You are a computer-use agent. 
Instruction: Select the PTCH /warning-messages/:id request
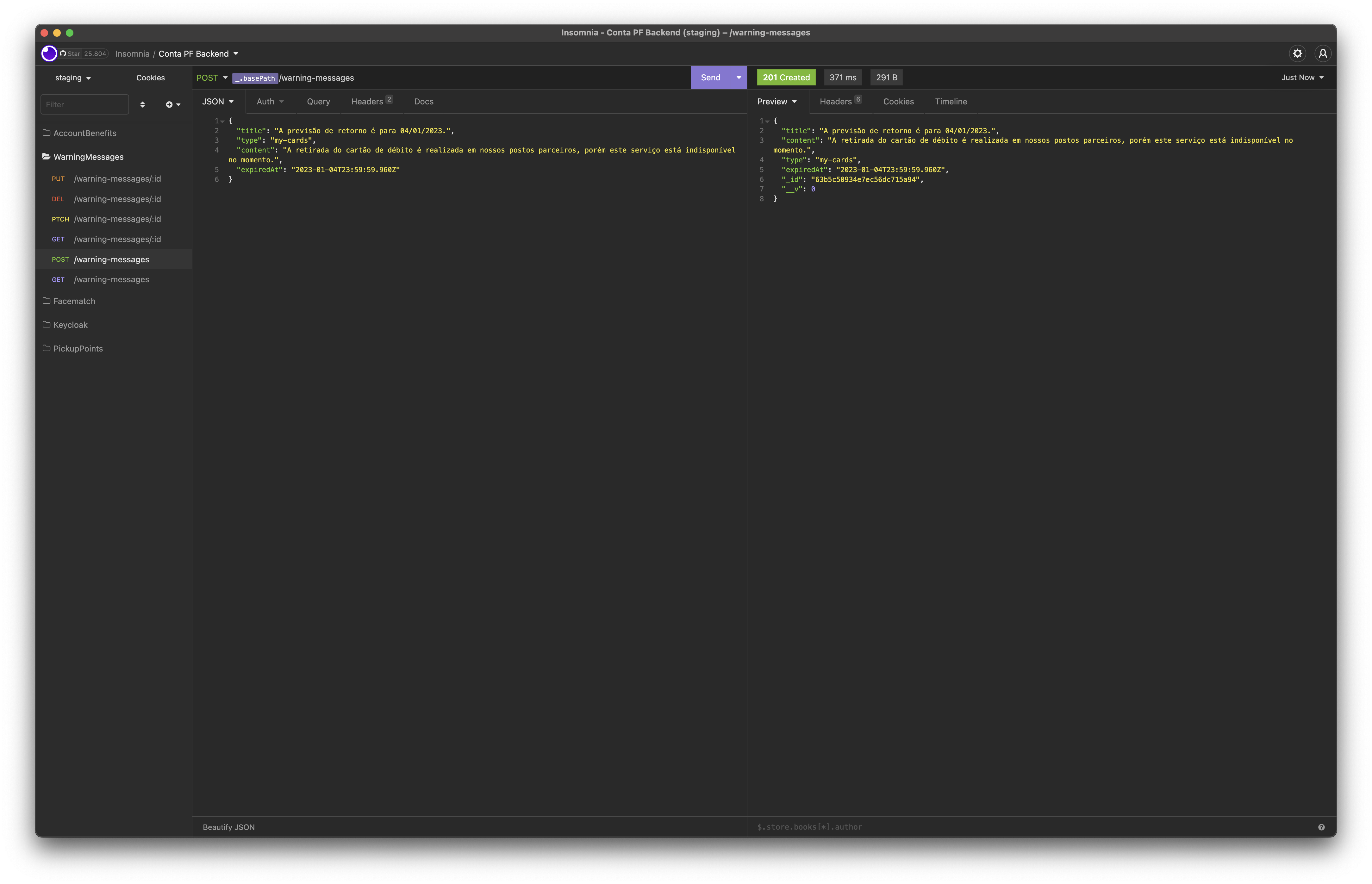(x=114, y=219)
